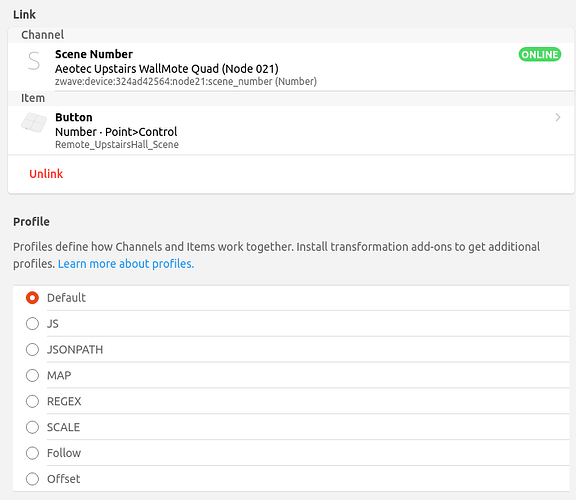Select the MAP profile radio button
This screenshot has width=576, height=500.
coord(32,375)
